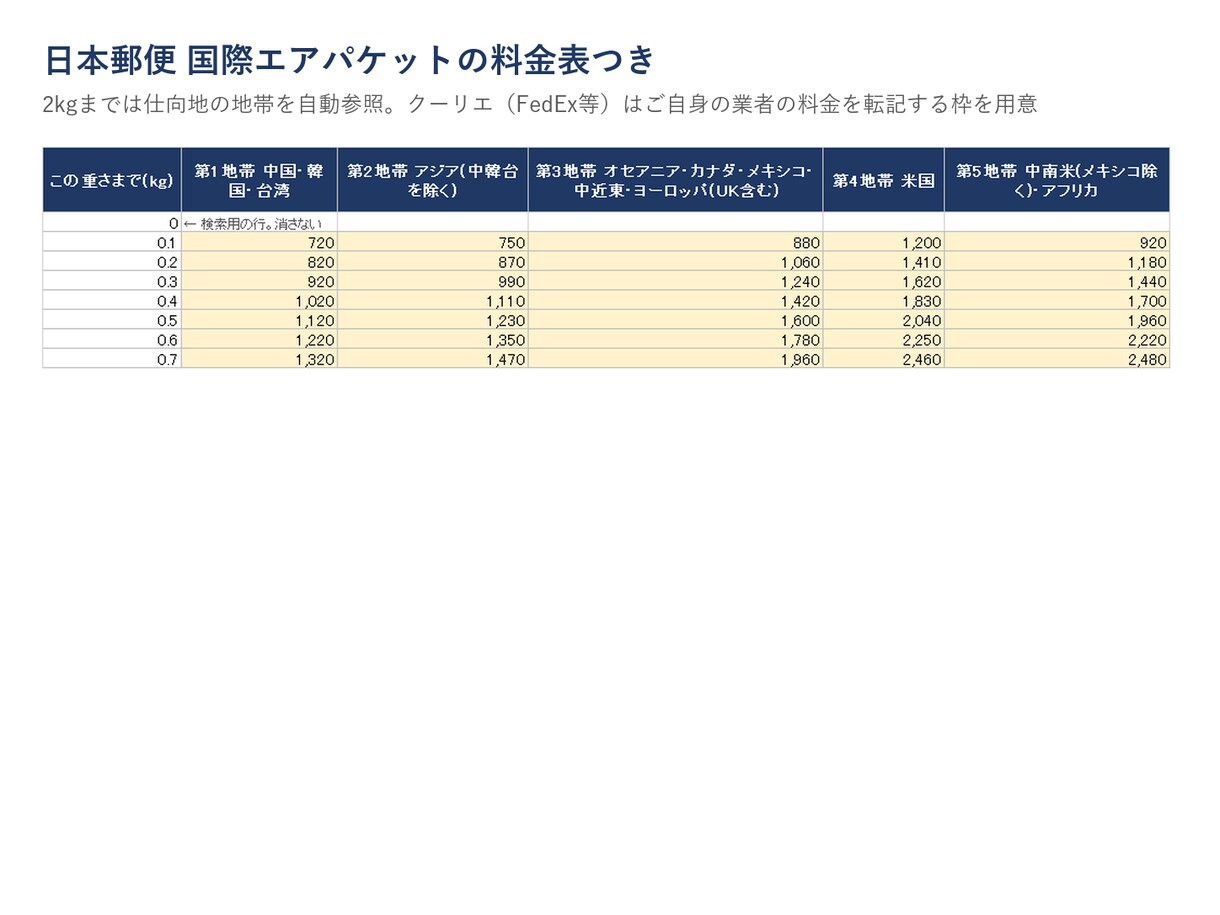Click the note ← 検索用の行。消さない
The width and height of the screenshot is (1220, 915).
(253, 224)
